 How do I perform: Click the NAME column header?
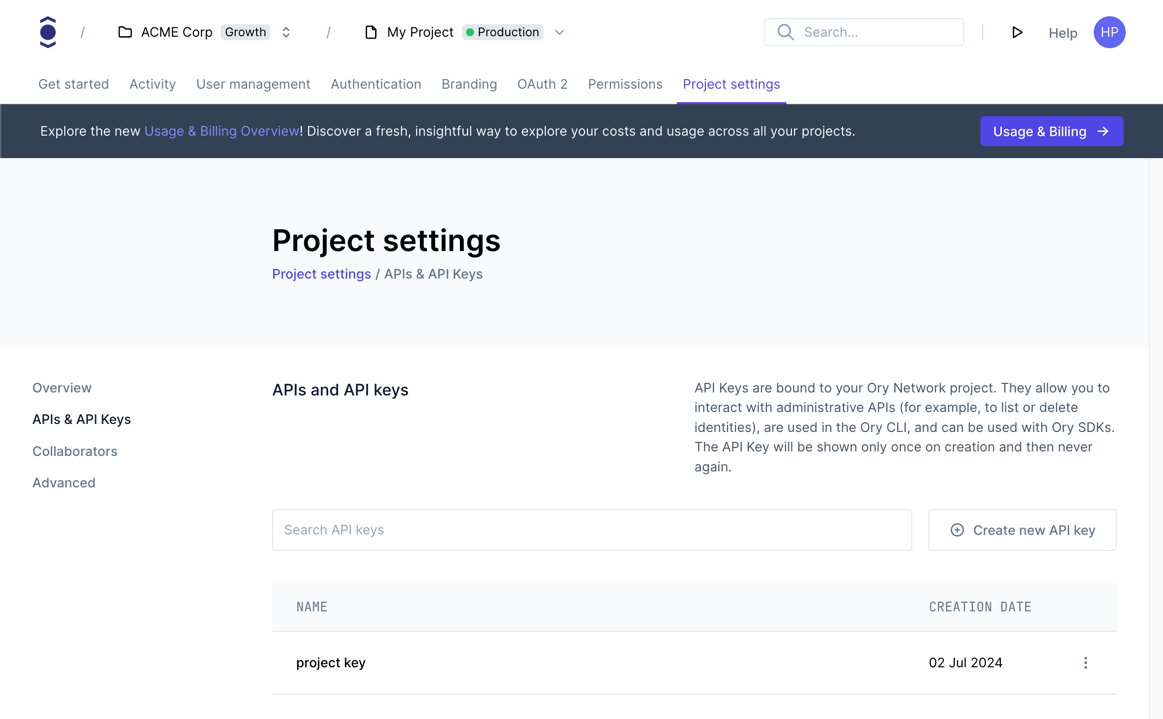(312, 607)
